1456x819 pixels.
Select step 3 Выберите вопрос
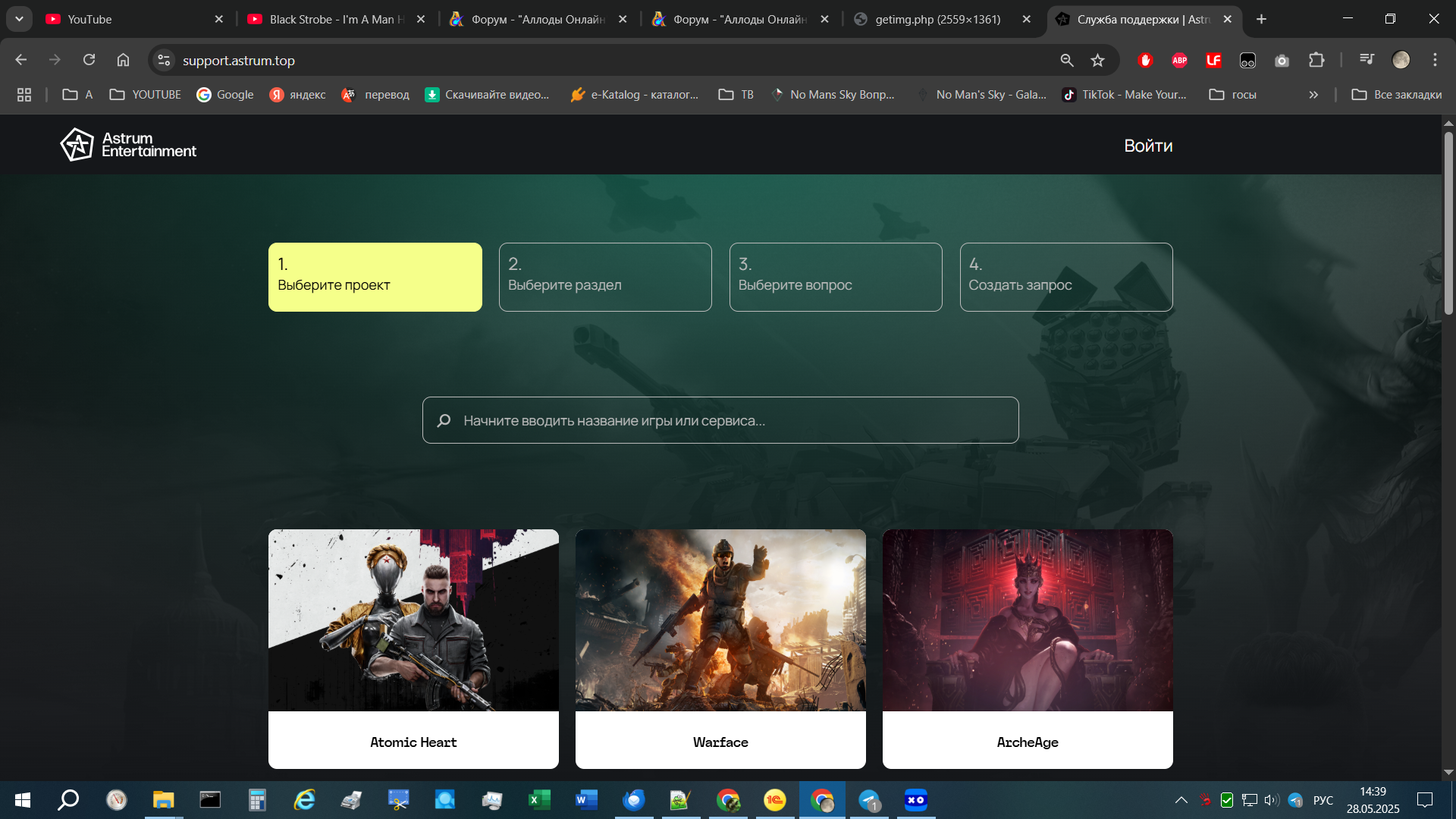click(836, 277)
